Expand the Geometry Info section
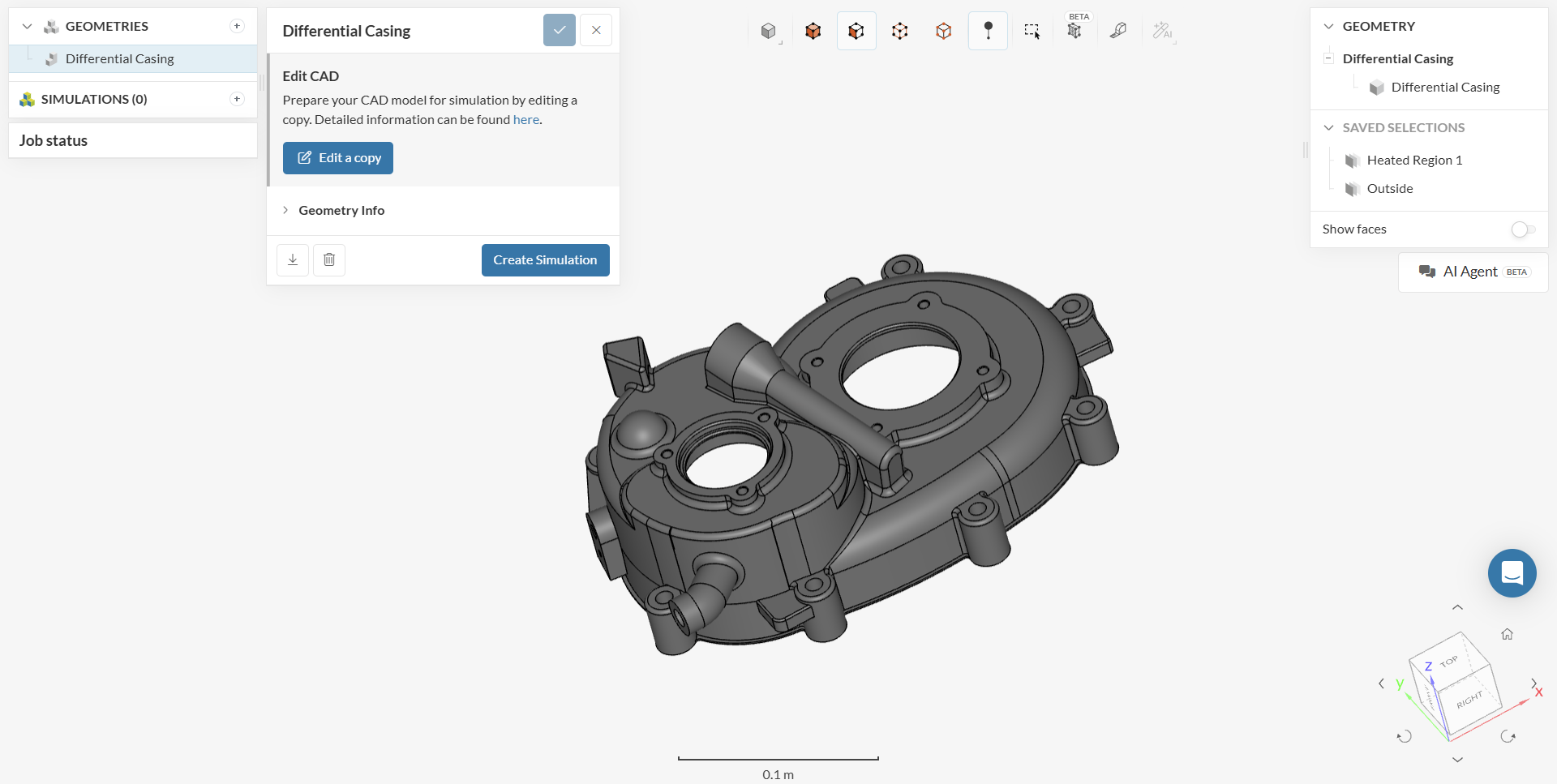Screen dimensions: 1557x784 pyautogui.click(x=341, y=211)
